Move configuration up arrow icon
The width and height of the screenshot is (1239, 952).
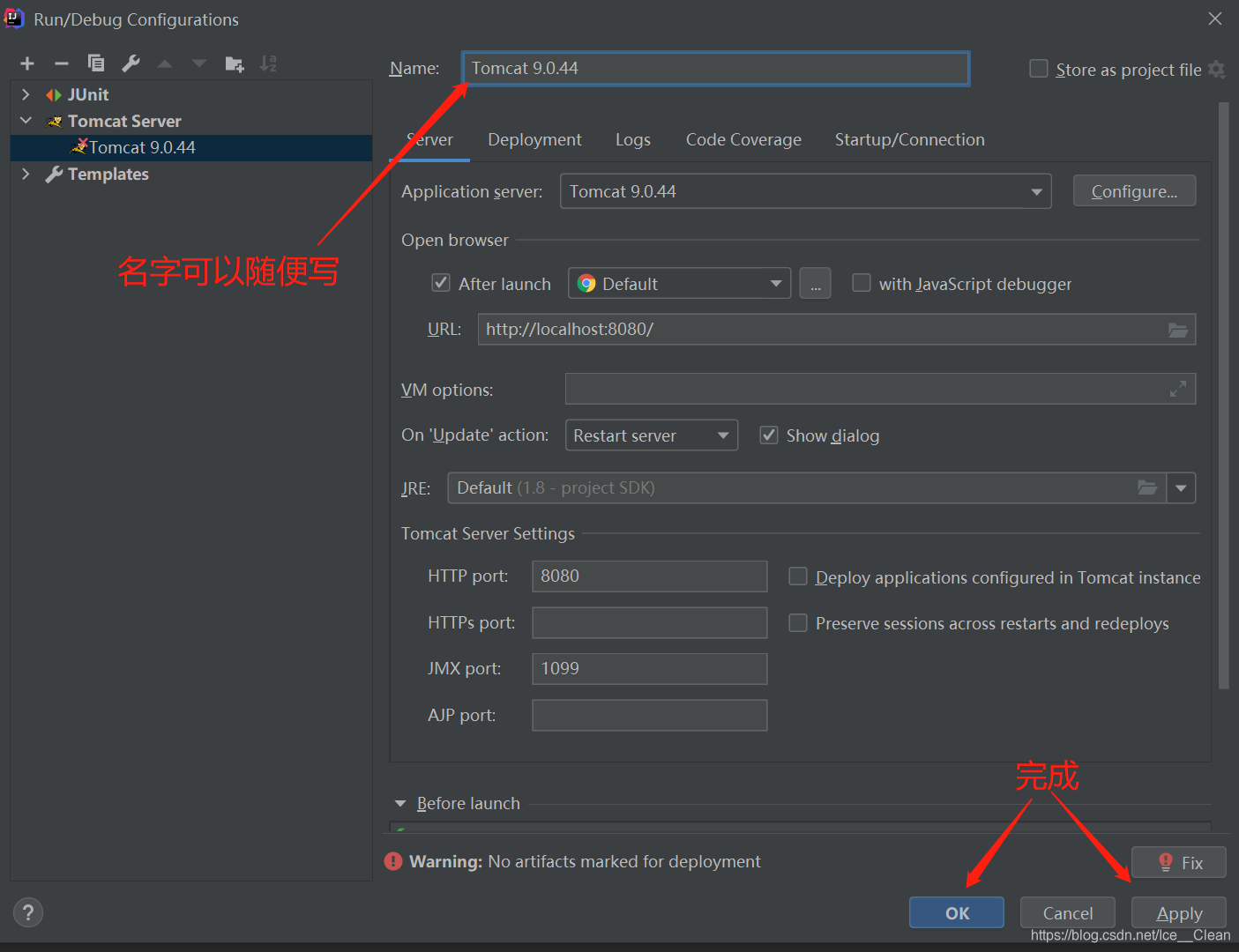[x=165, y=63]
